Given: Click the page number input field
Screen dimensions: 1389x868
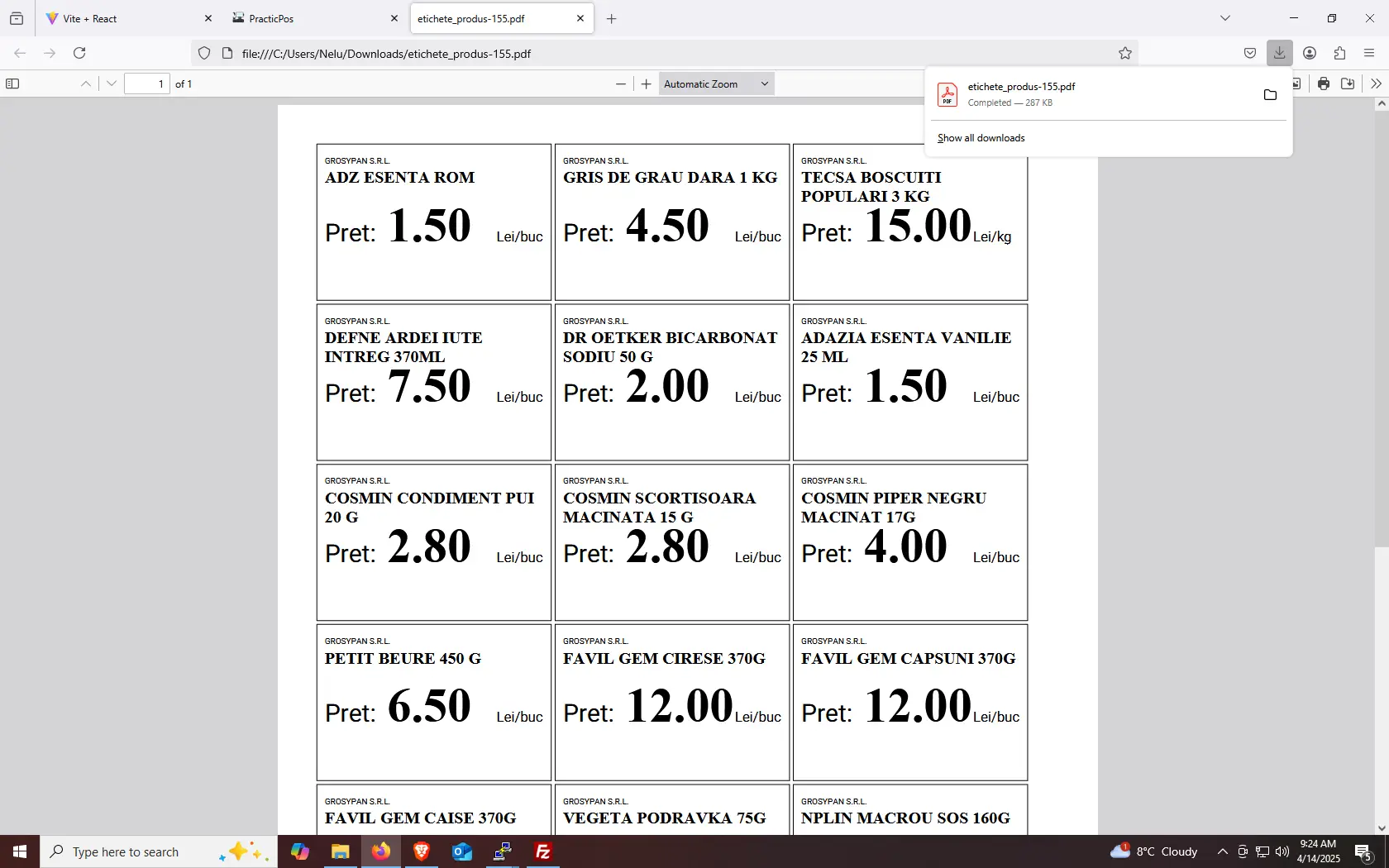Looking at the screenshot, I should [146, 83].
